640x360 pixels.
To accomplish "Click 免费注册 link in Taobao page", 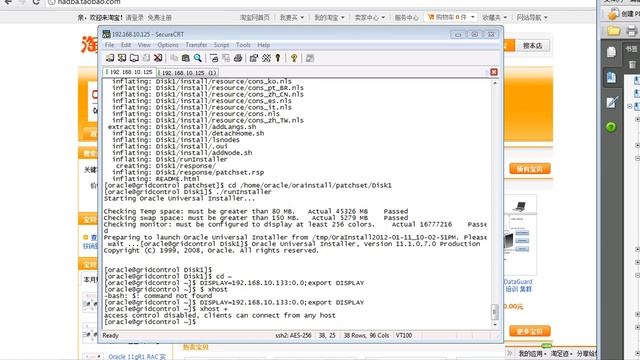I will pos(159,18).
